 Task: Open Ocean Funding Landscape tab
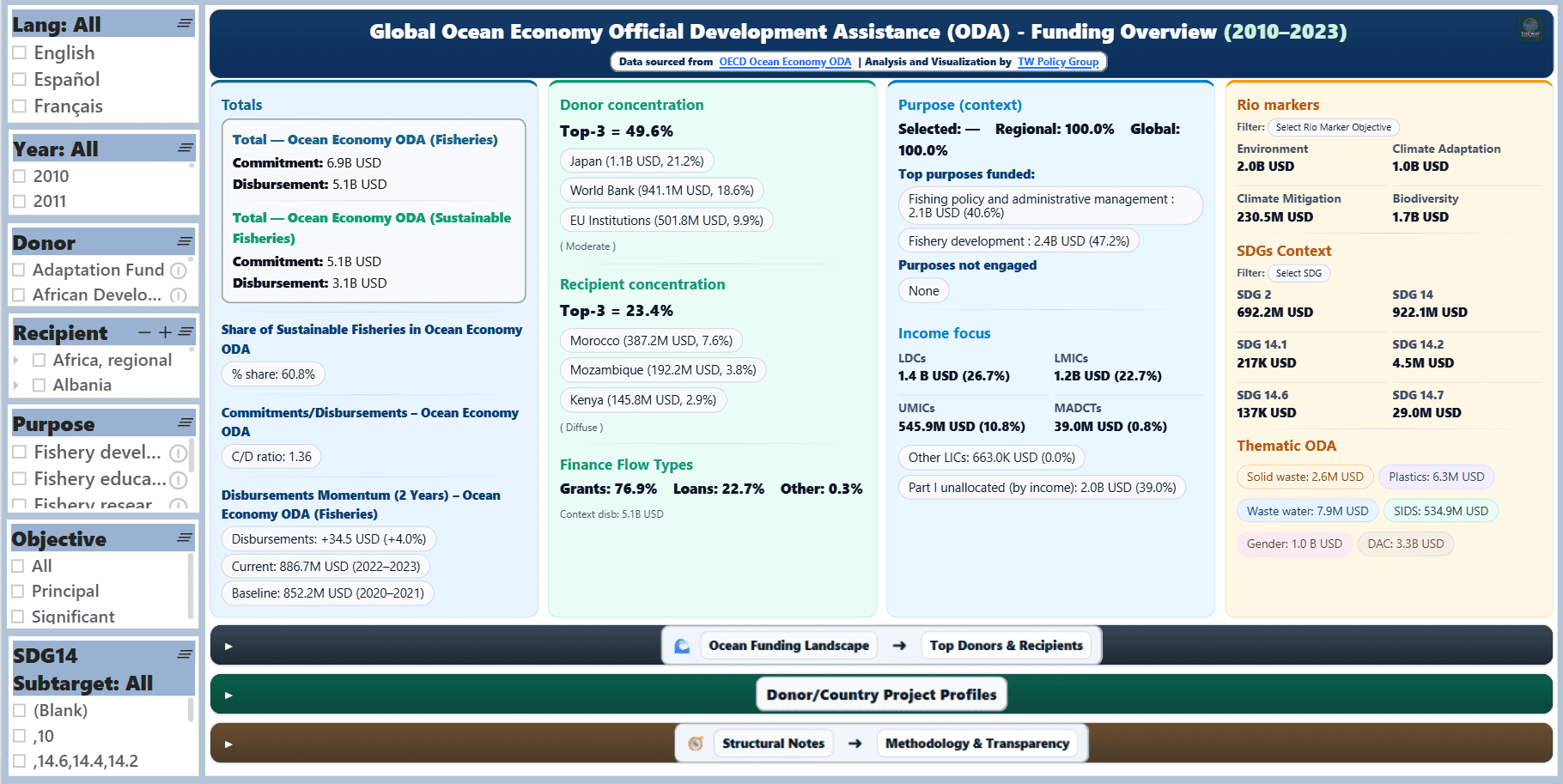[x=788, y=646]
